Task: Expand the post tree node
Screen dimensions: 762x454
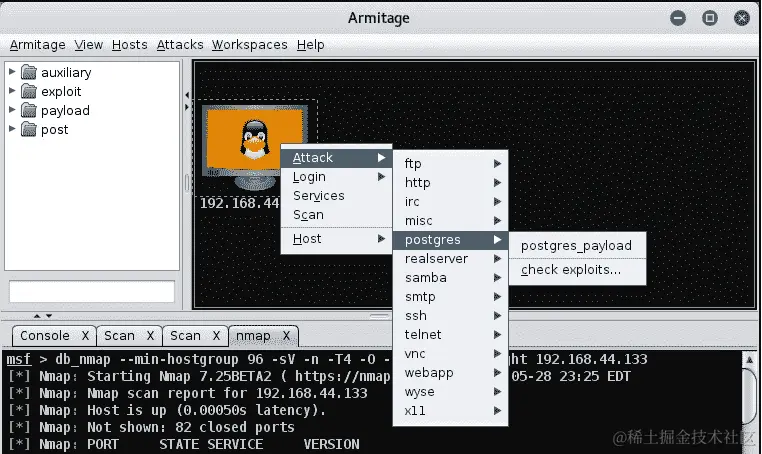Action: pos(12,128)
